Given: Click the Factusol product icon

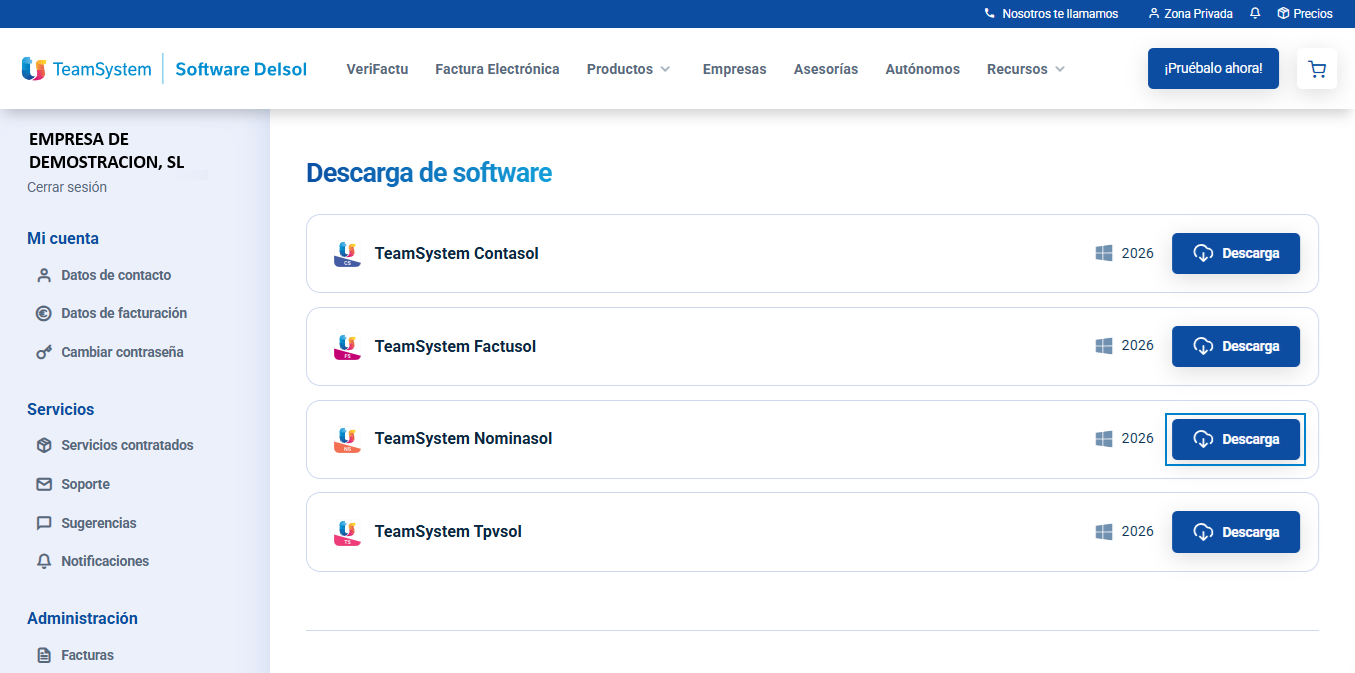Looking at the screenshot, I should tap(347, 347).
